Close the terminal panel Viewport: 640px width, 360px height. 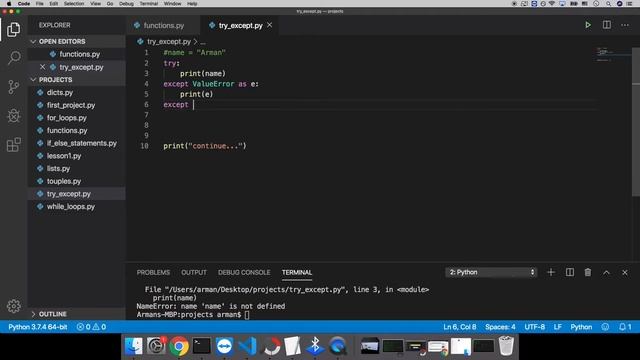pos(625,272)
